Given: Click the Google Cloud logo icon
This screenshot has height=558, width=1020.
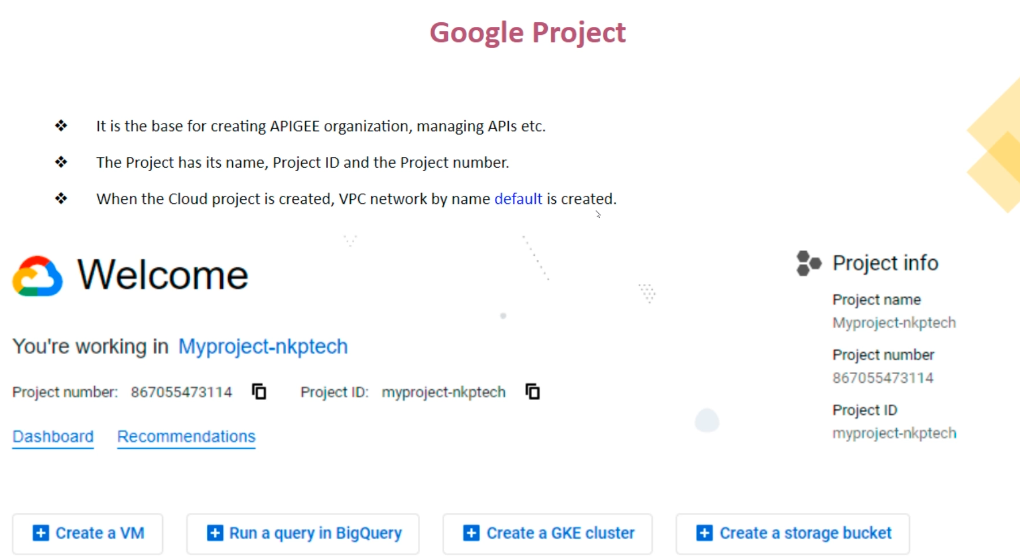Looking at the screenshot, I should click(38, 276).
